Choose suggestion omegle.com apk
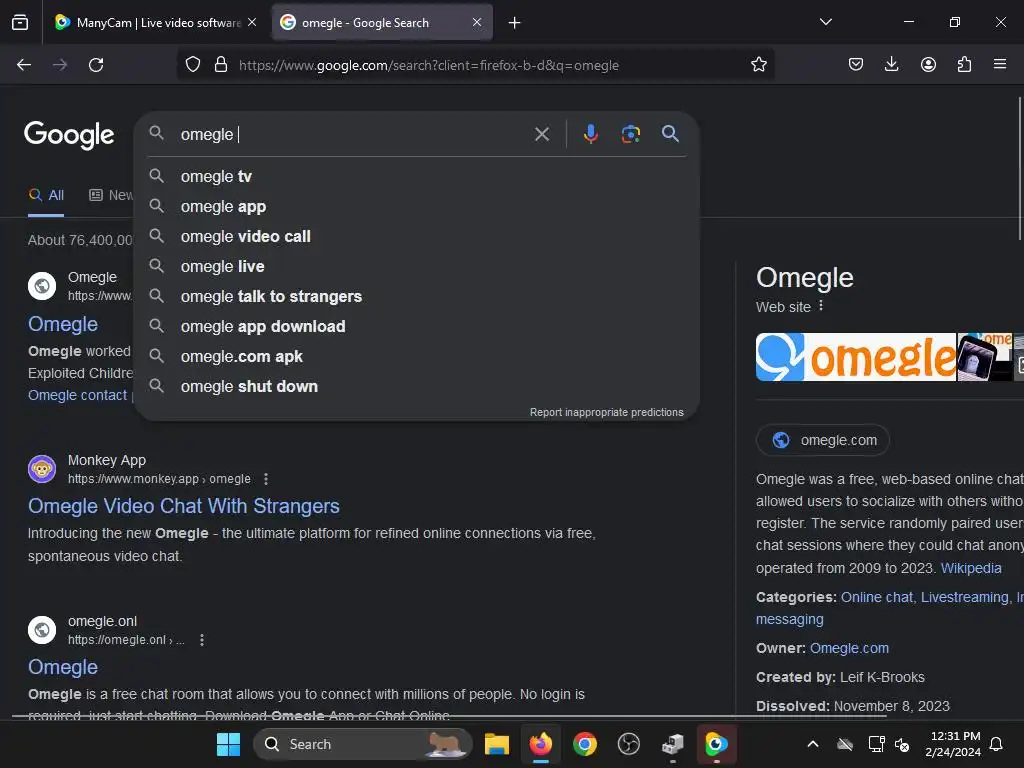Viewport: 1024px width, 768px height. (x=416, y=357)
